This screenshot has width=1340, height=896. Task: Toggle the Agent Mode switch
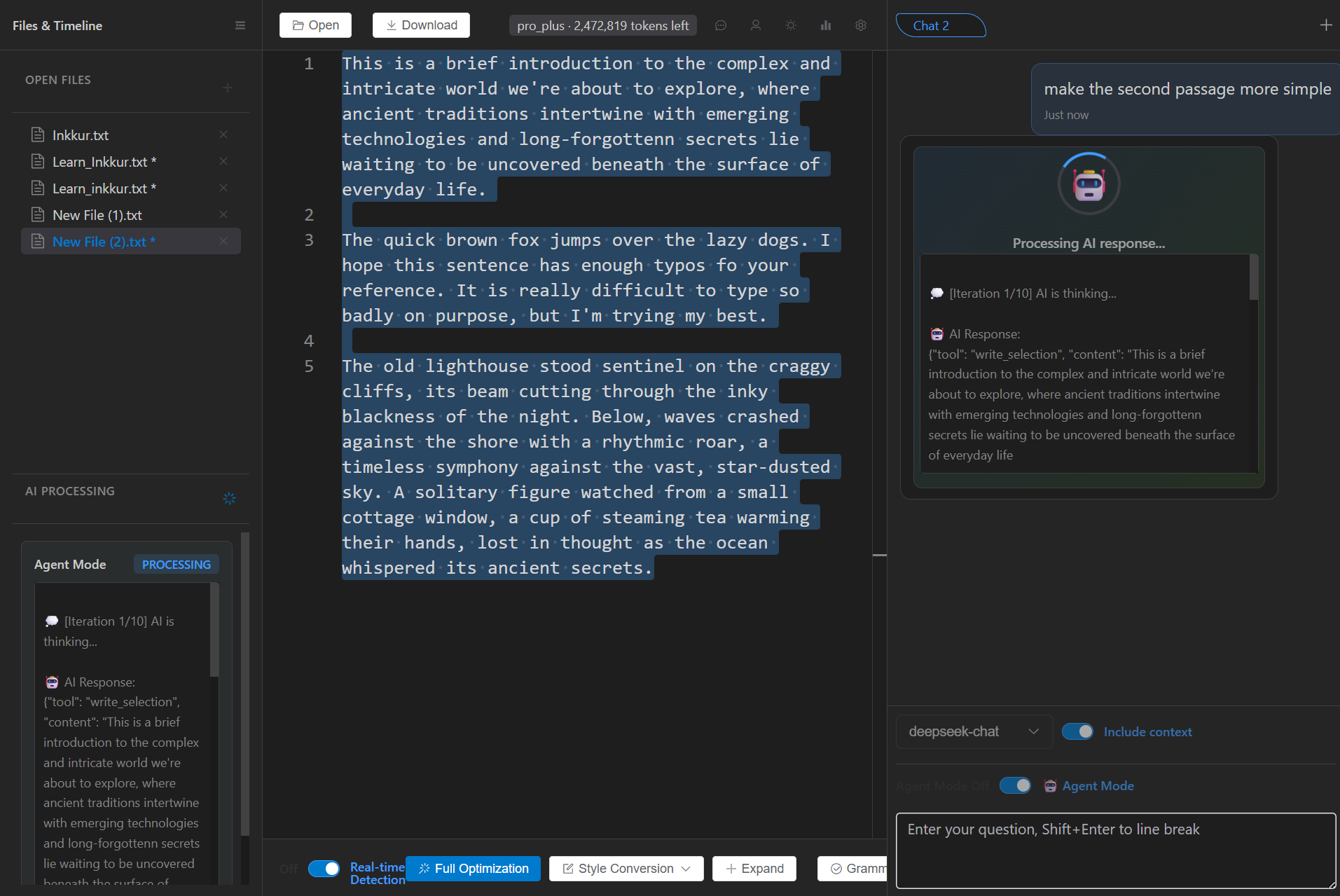coord(1015,785)
